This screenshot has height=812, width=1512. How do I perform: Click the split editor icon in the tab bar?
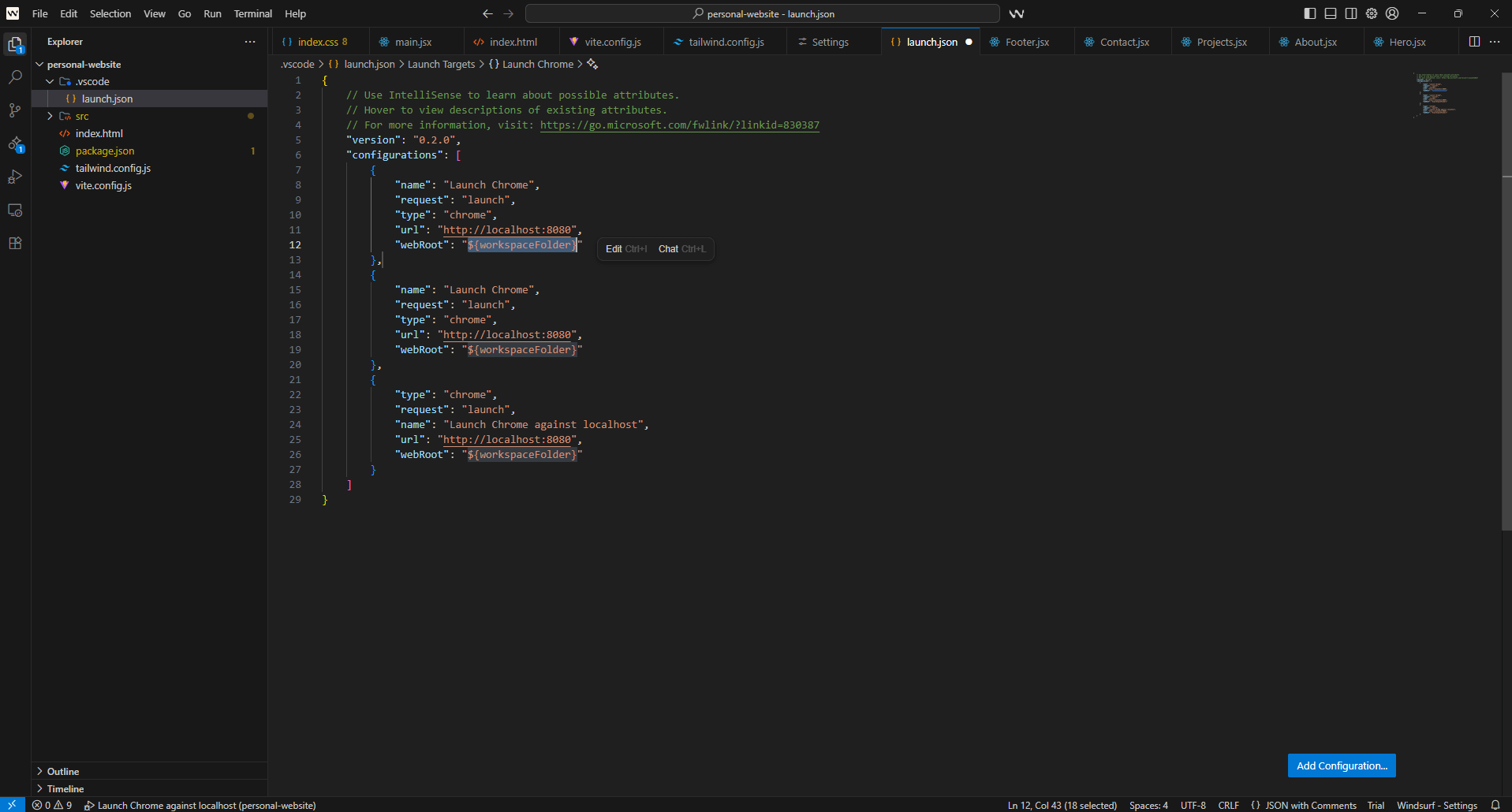pyautogui.click(x=1475, y=41)
